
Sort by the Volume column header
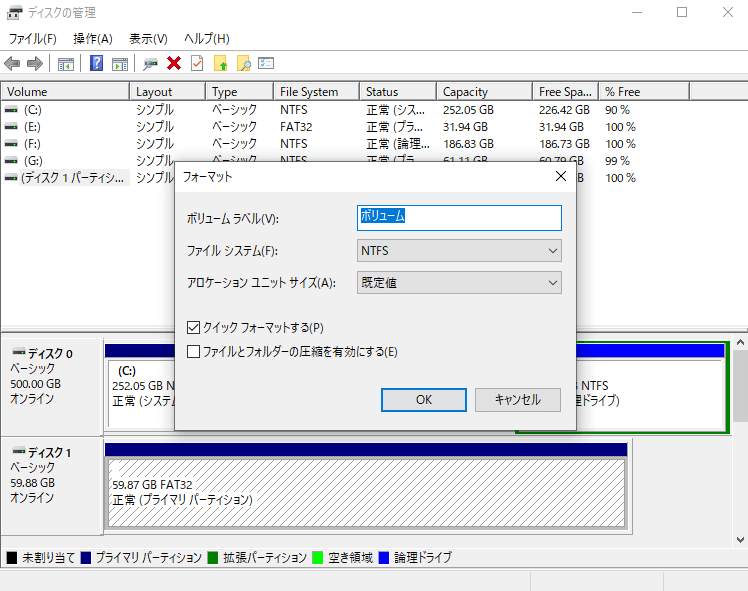click(65, 92)
